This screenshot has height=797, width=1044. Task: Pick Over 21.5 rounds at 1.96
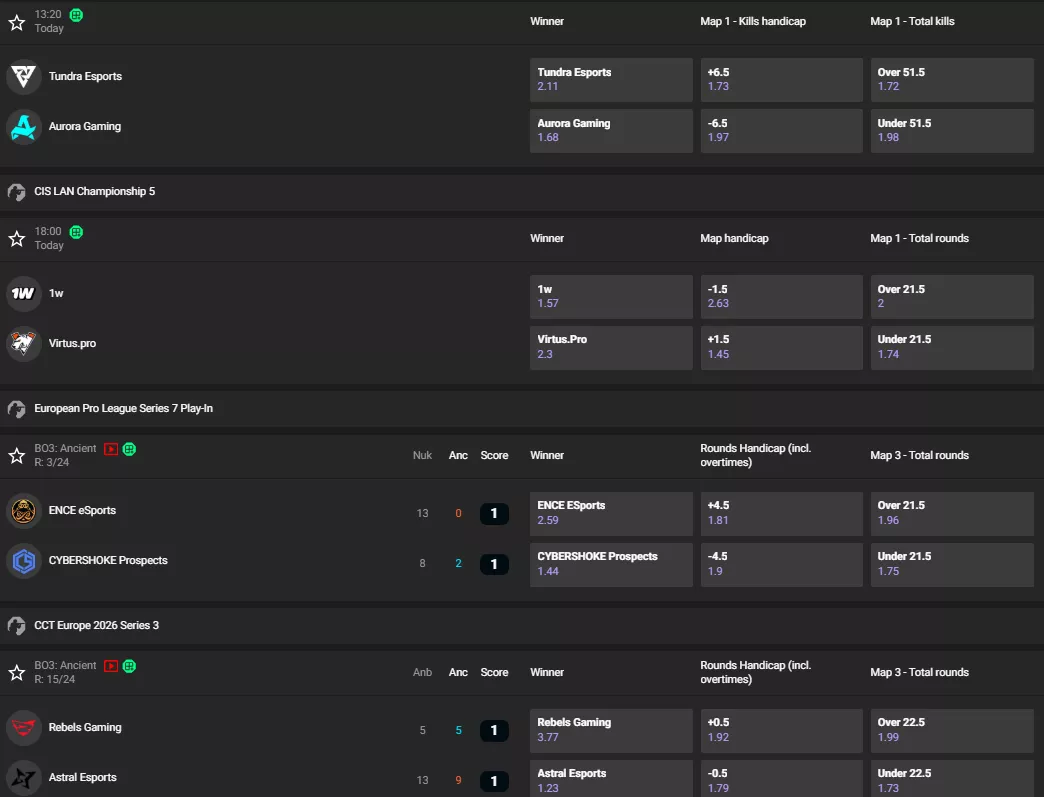coord(952,514)
